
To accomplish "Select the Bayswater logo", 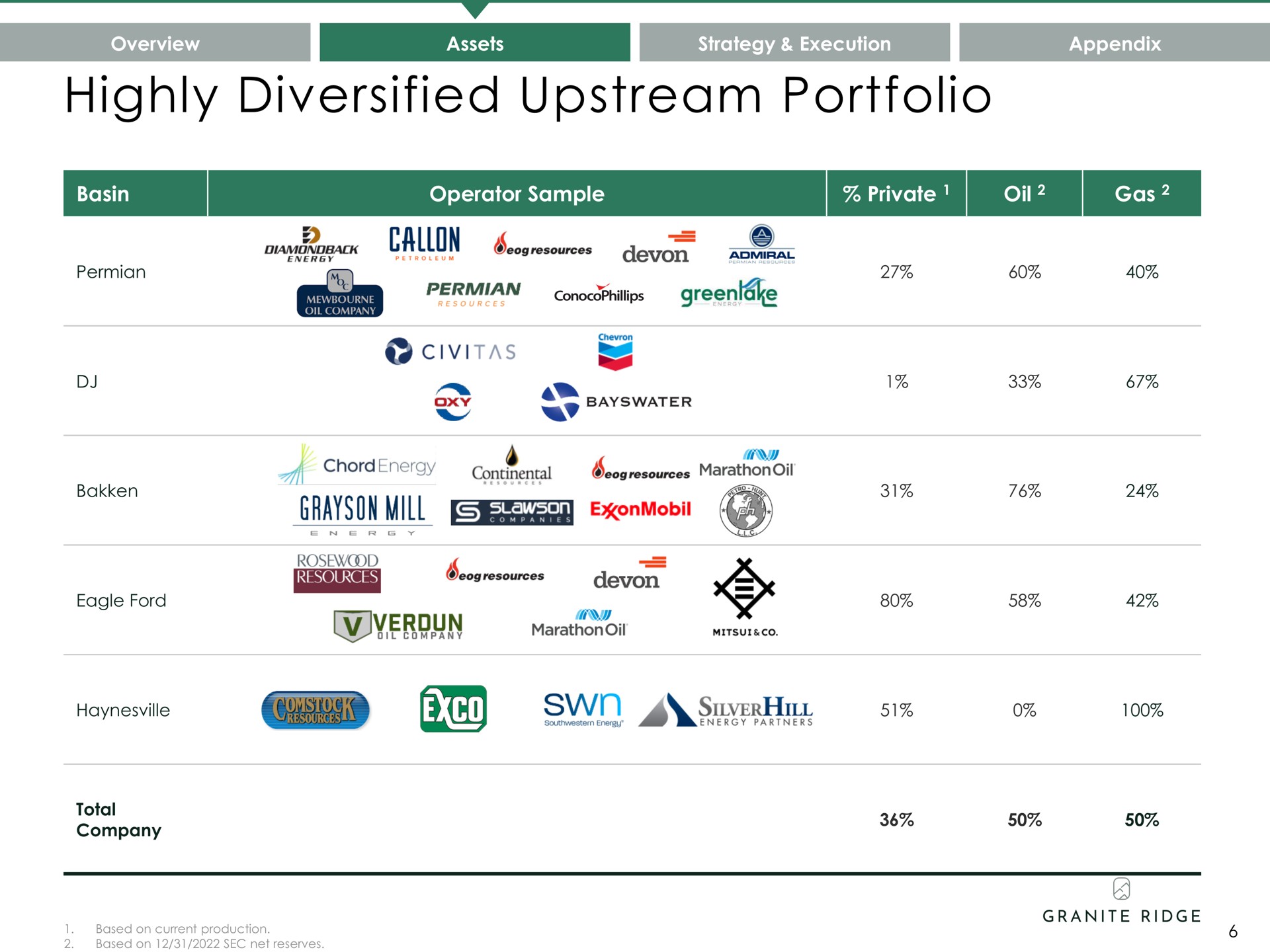I will tap(616, 401).
